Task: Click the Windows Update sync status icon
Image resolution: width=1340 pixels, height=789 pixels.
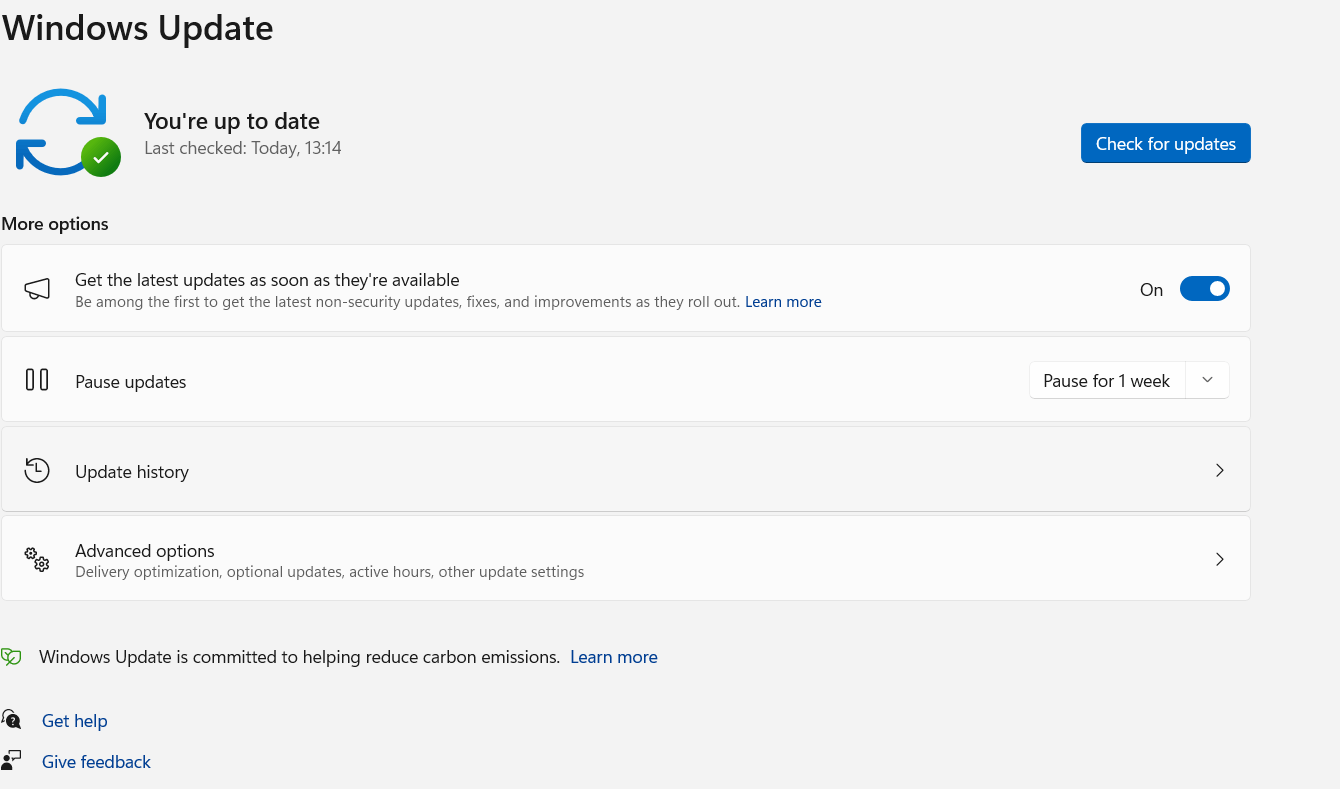Action: pos(68,133)
